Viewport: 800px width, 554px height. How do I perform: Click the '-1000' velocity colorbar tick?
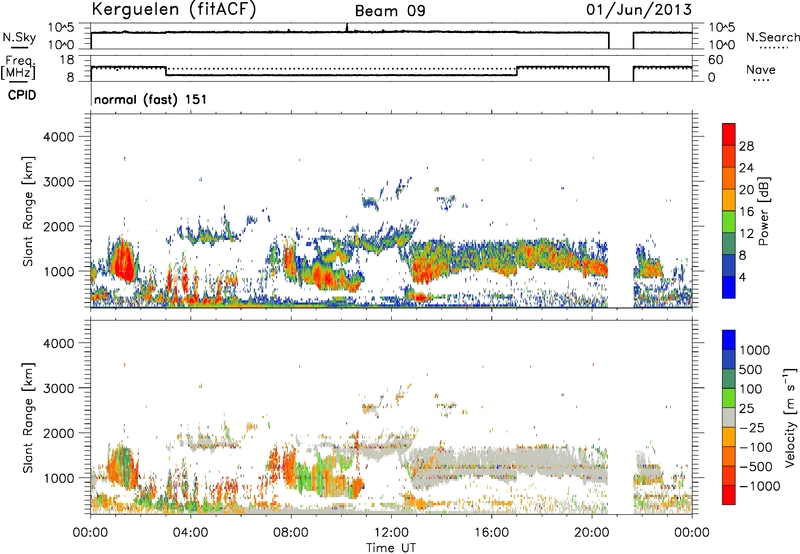point(759,486)
